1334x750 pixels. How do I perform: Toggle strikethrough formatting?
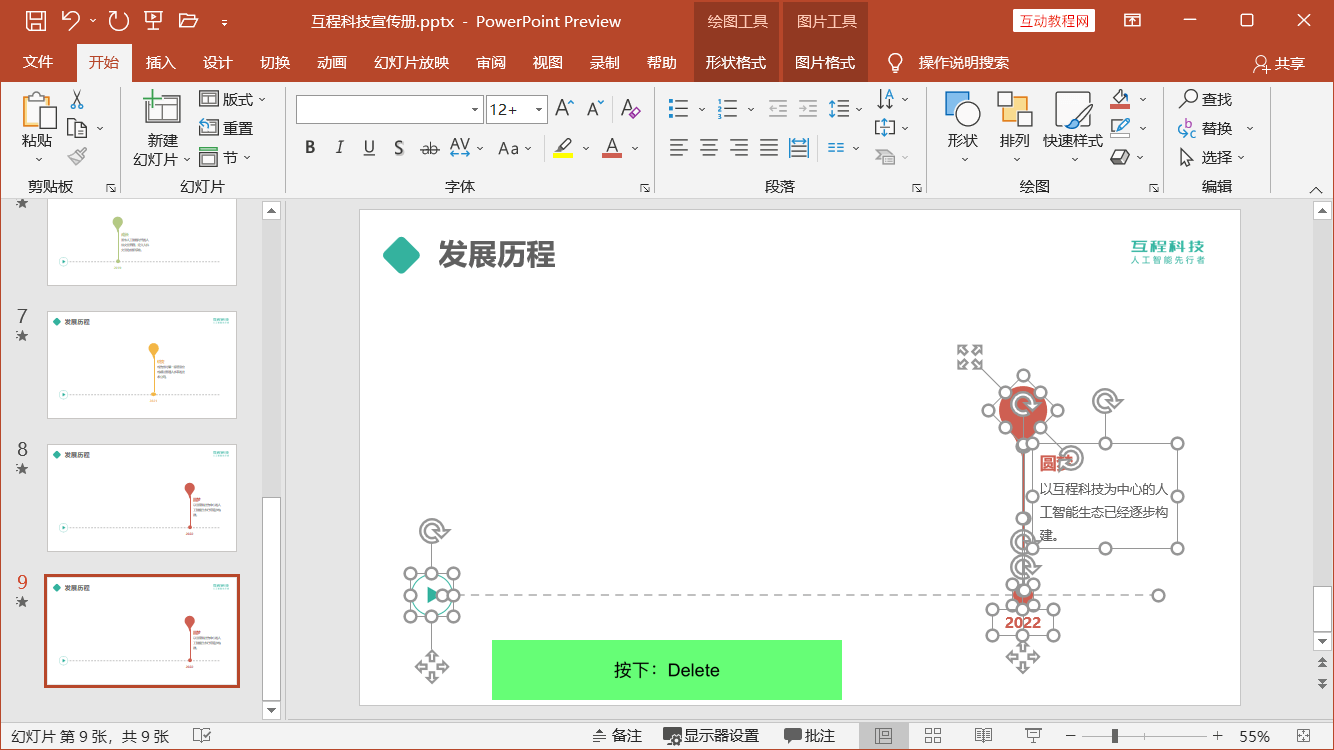pos(430,148)
